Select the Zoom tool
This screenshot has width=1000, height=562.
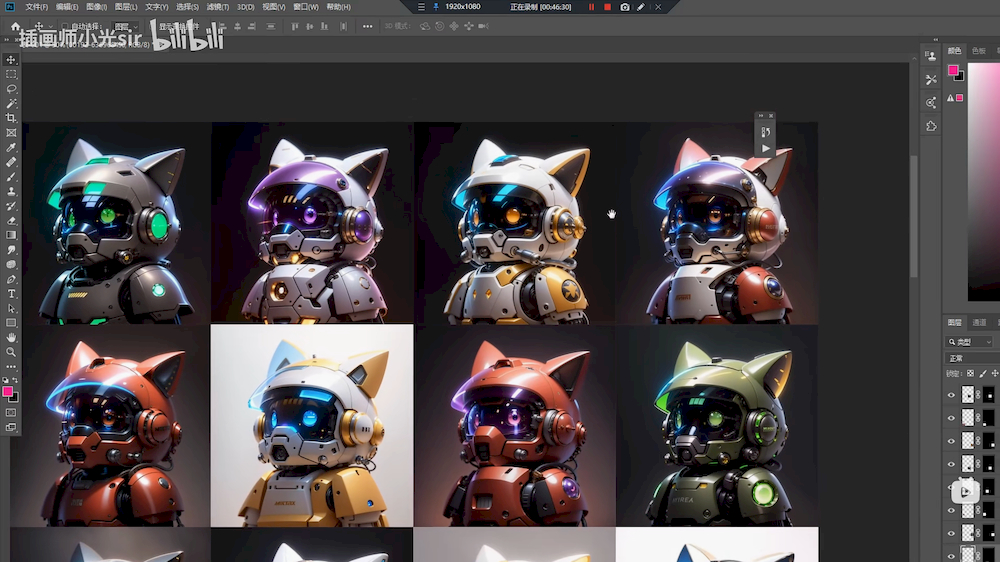coord(11,352)
